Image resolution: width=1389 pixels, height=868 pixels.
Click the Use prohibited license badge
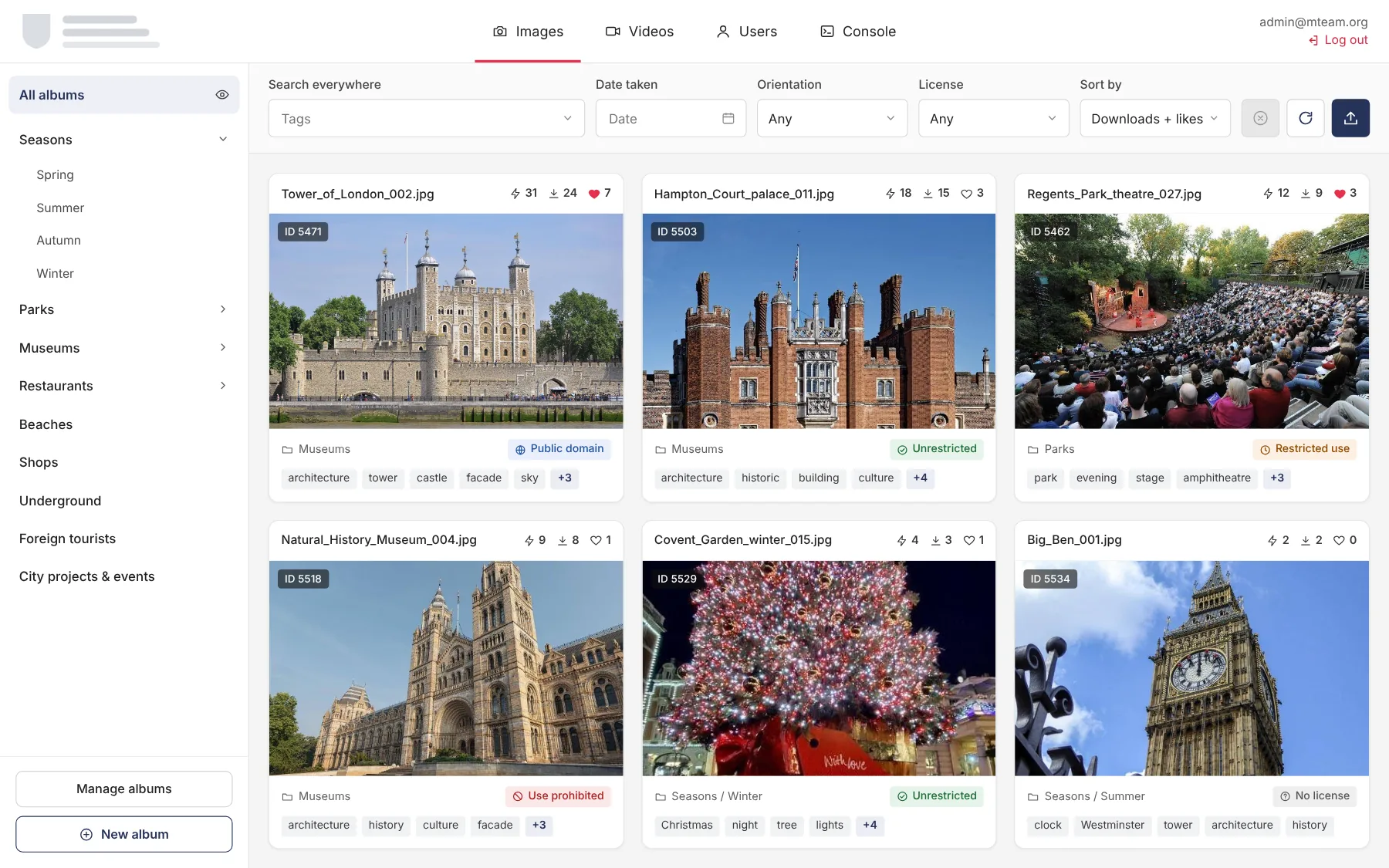[558, 796]
